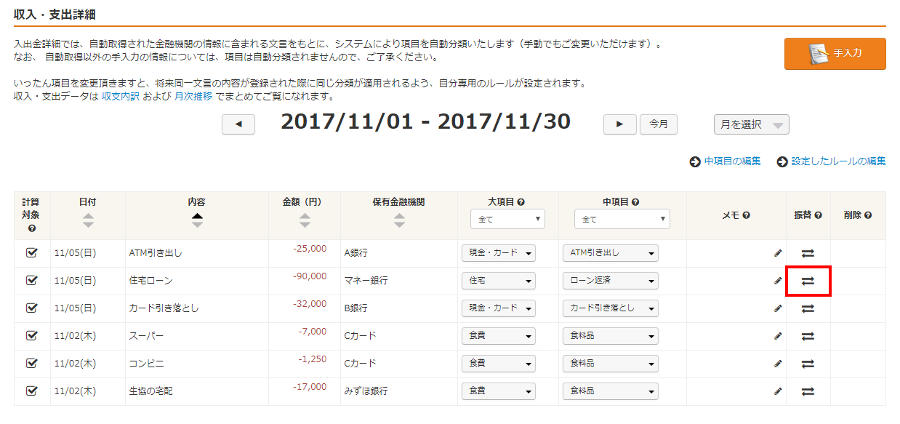Uncheck 計算対象 for ATM引き出し row

(31, 253)
